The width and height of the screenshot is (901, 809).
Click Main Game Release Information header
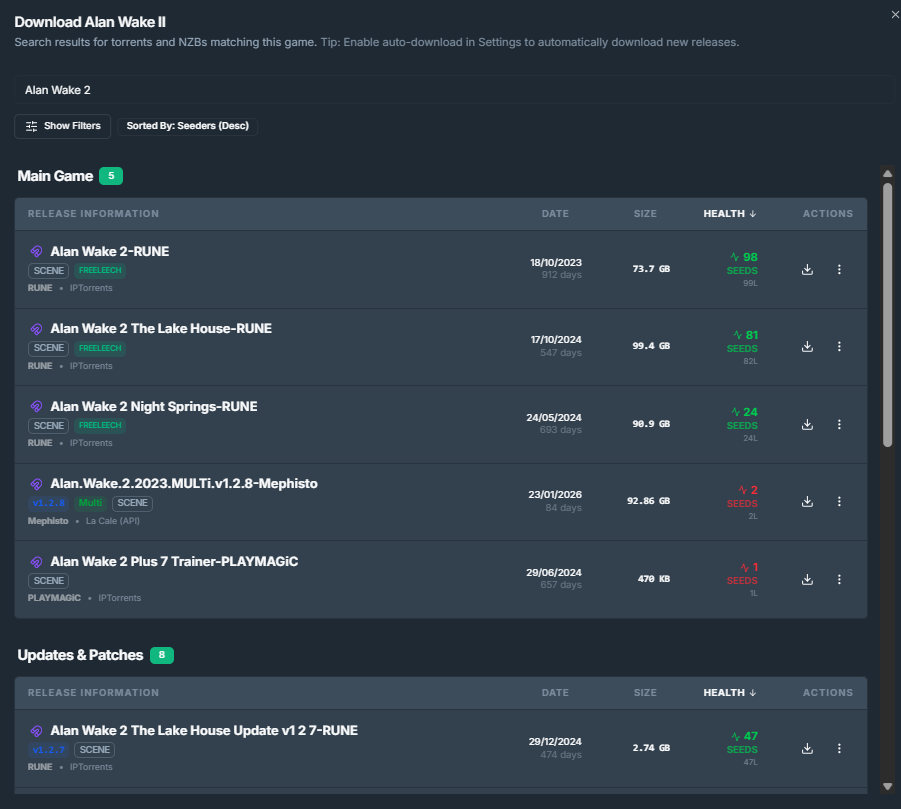pos(93,214)
